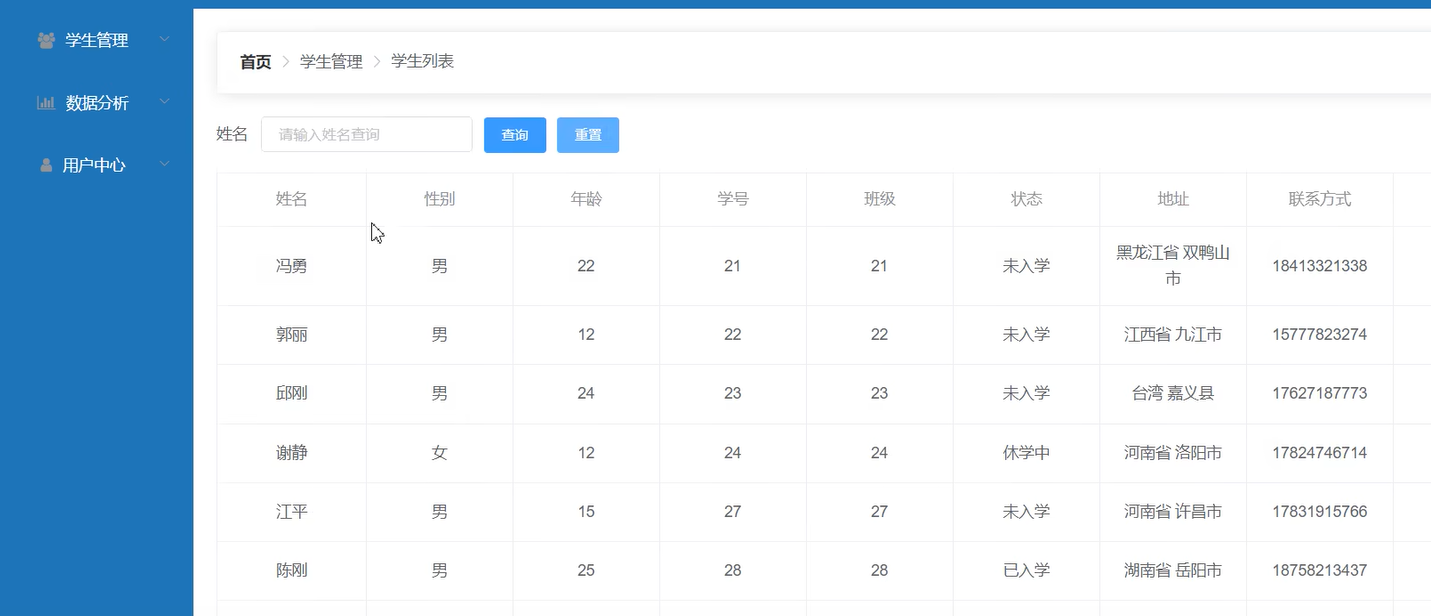
Task: Open the 学生管理 sidebar menu
Action: [97, 40]
